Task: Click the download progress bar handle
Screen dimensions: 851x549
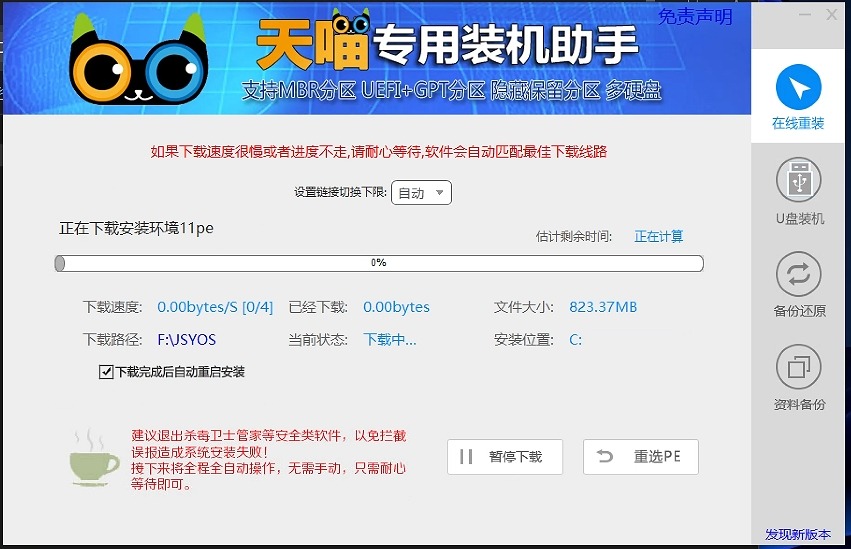Action: [60, 263]
